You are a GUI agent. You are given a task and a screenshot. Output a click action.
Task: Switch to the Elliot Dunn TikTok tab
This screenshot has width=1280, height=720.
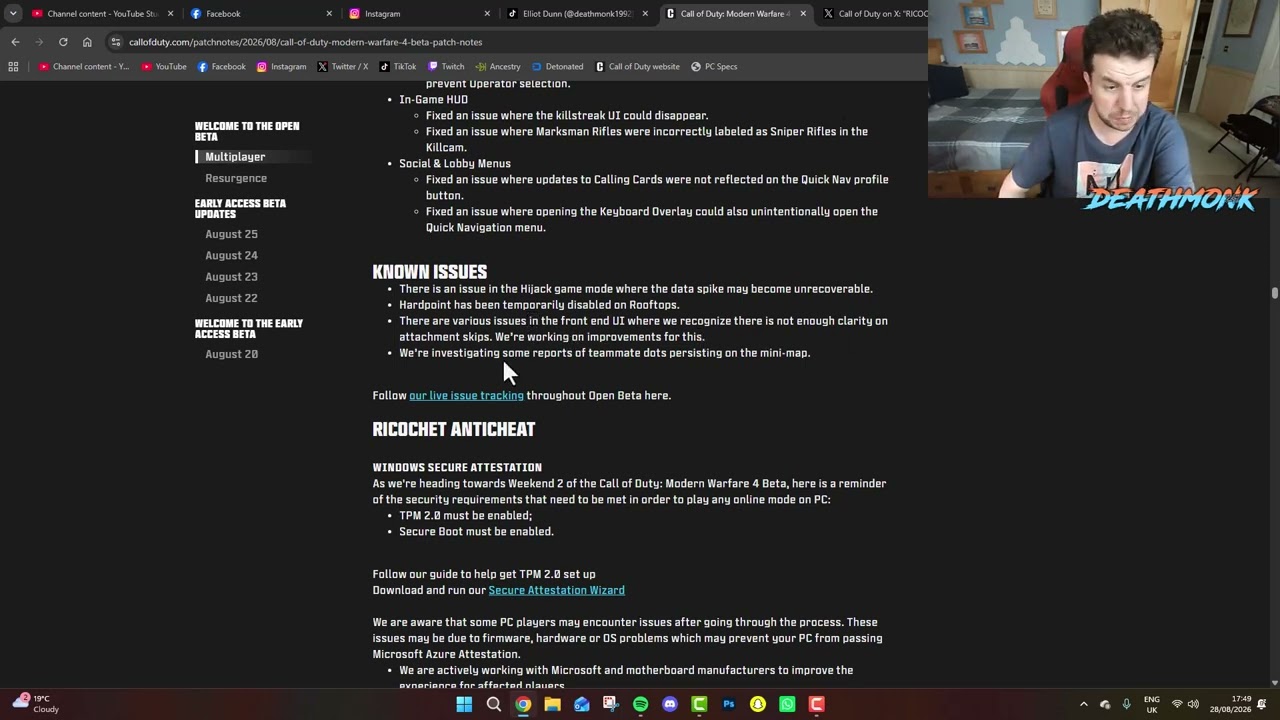(x=577, y=14)
